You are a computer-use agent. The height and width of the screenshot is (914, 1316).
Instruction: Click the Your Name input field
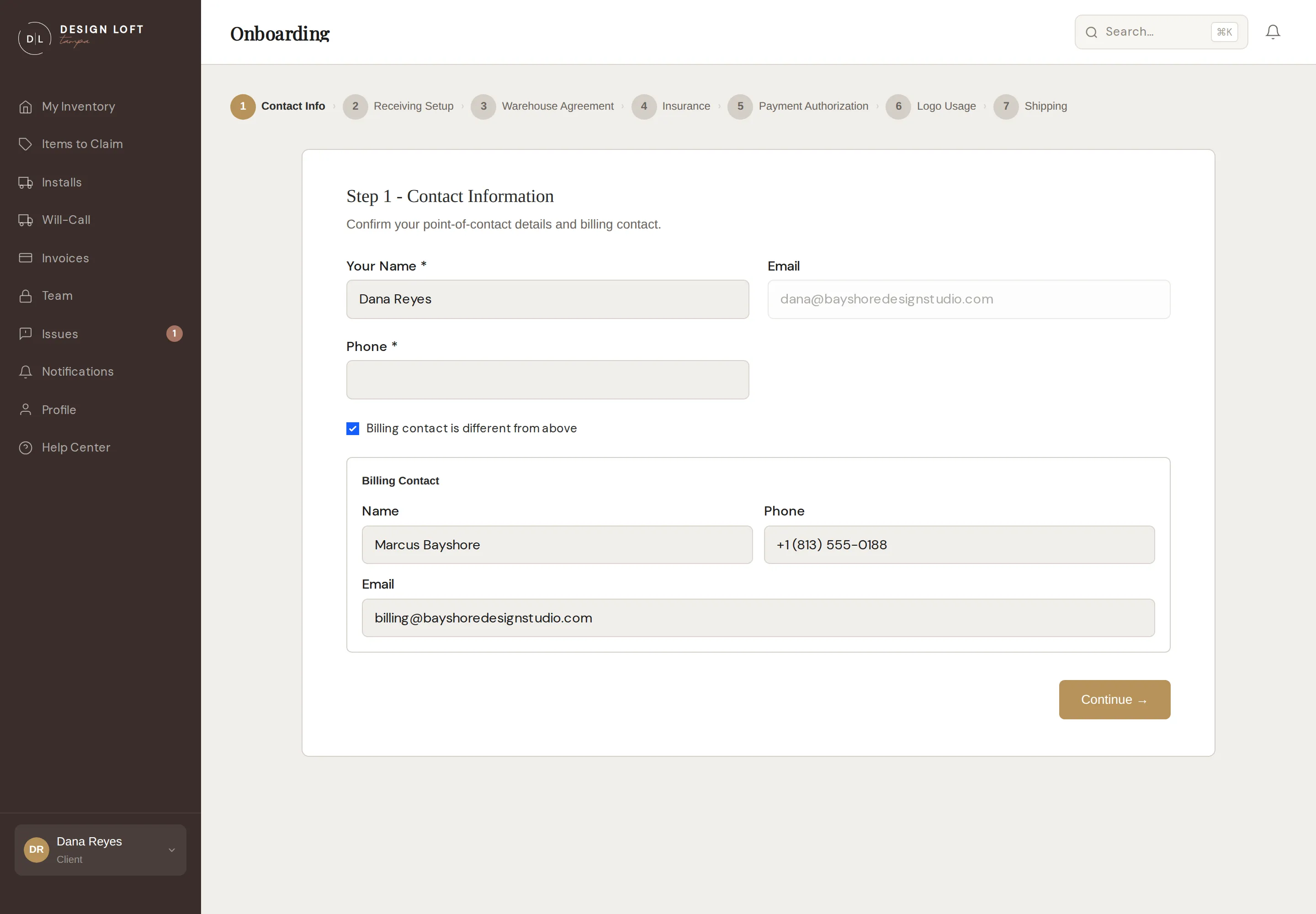[547, 299]
